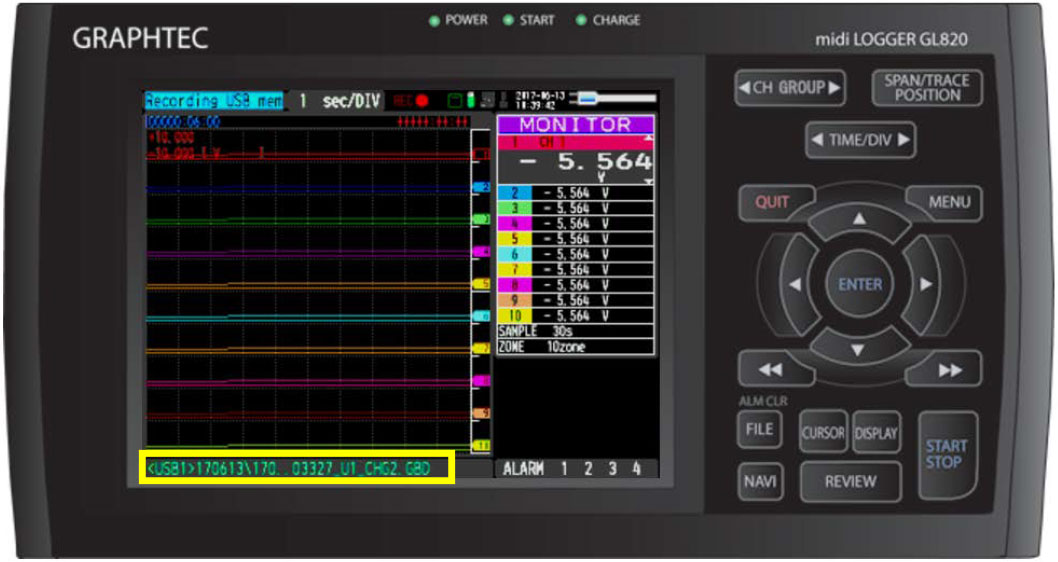1058x562 pixels.
Task: Click the down direction arrow key
Action: point(858,349)
